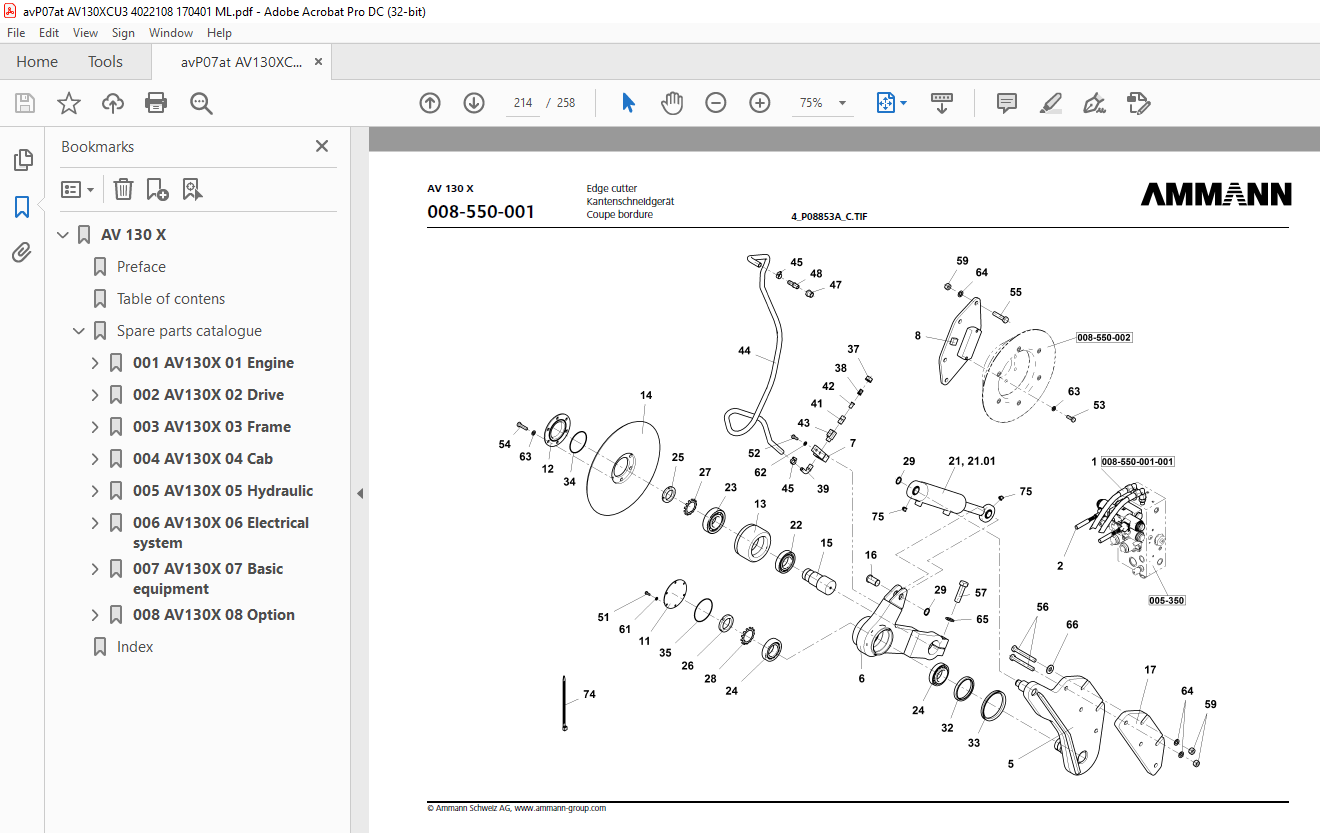This screenshot has height=833, width=1320.
Task: Open the Edit menu
Action: point(49,33)
